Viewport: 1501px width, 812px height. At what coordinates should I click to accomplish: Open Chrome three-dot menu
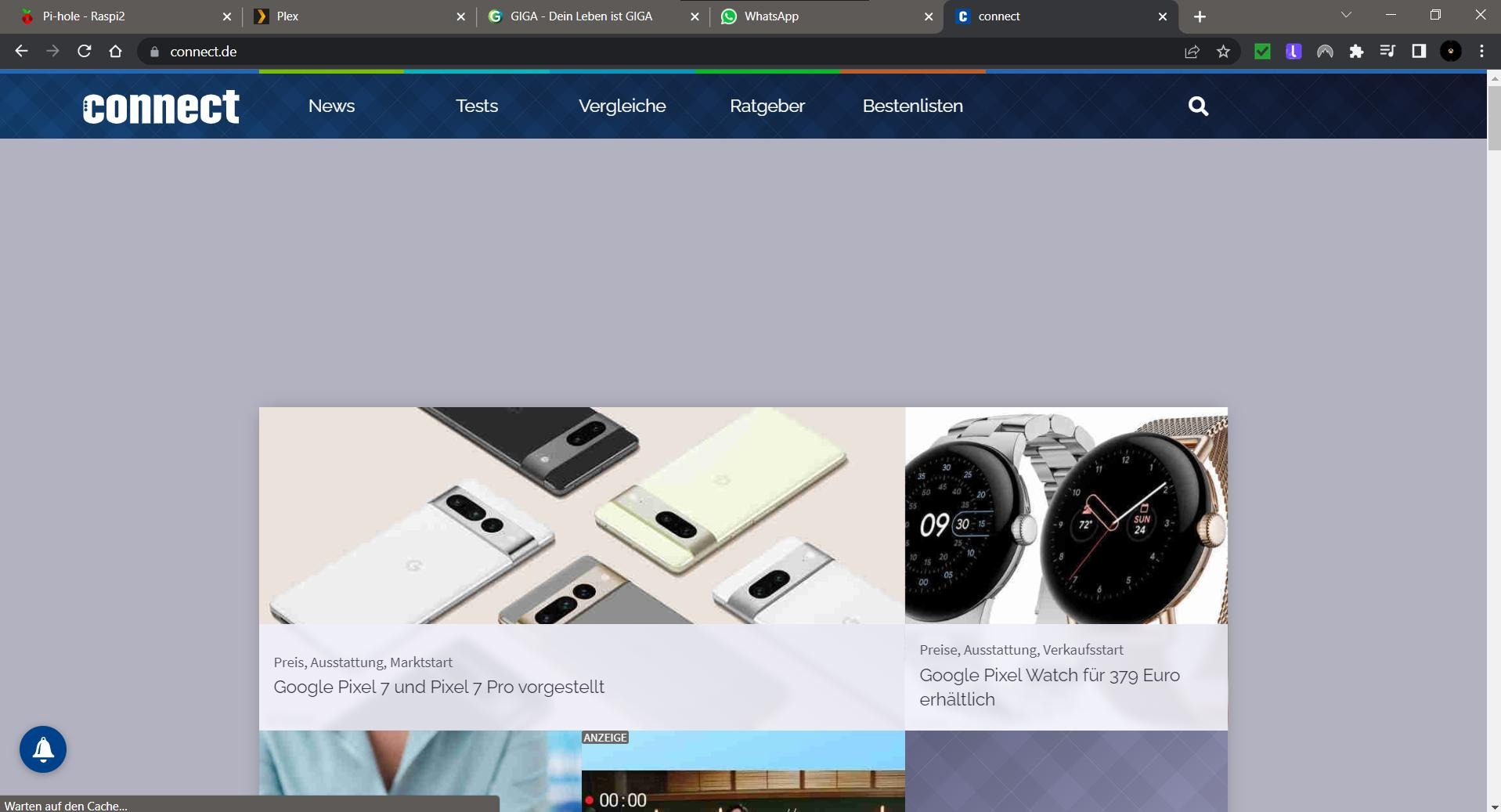(1481, 52)
